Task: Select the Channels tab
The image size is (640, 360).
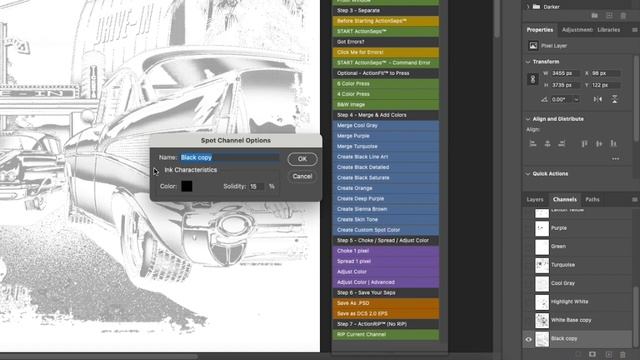Action: [x=565, y=200]
